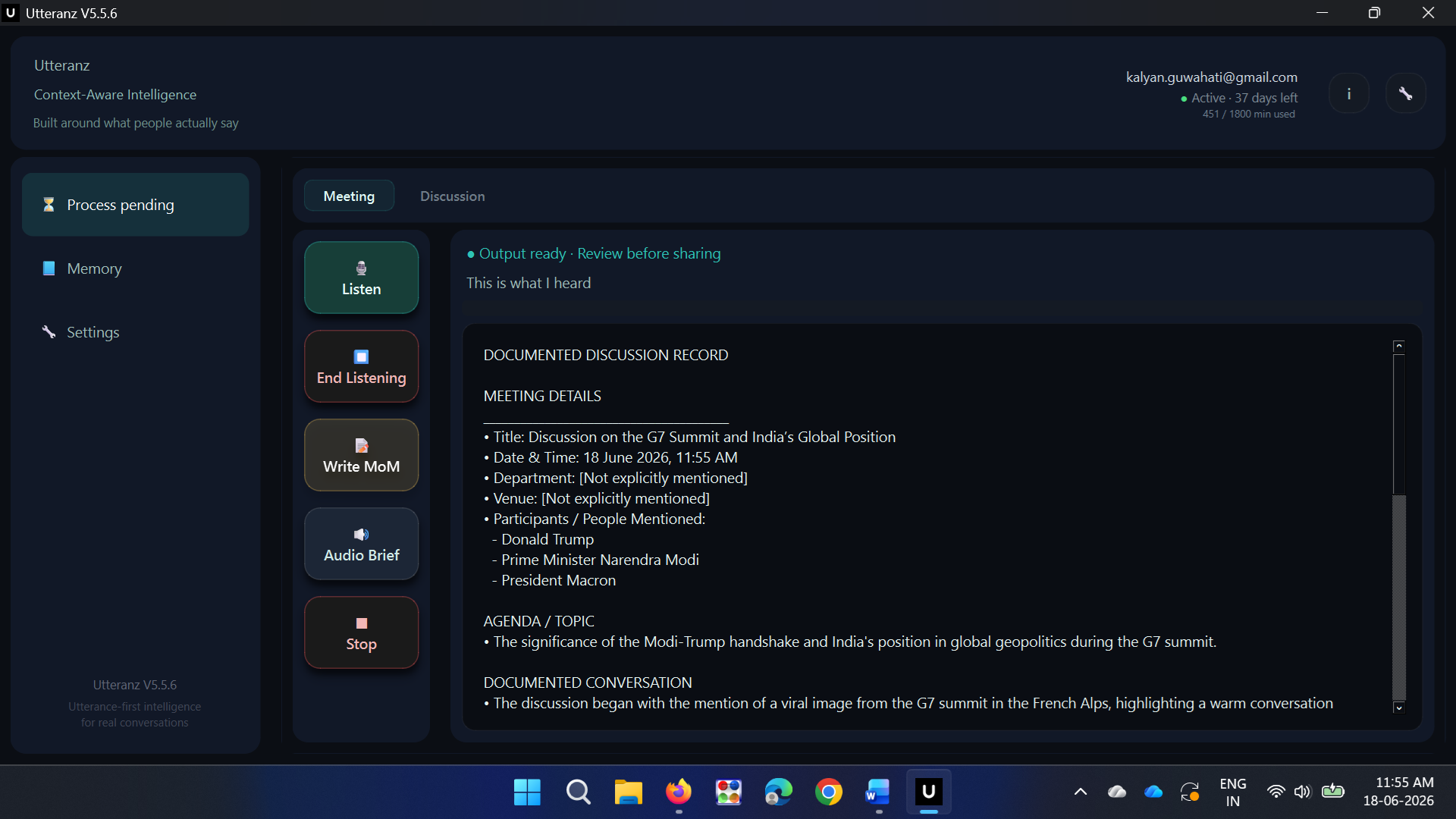The width and height of the screenshot is (1456, 819).
Task: Open Wi-Fi network settings in tray
Action: click(x=1276, y=792)
